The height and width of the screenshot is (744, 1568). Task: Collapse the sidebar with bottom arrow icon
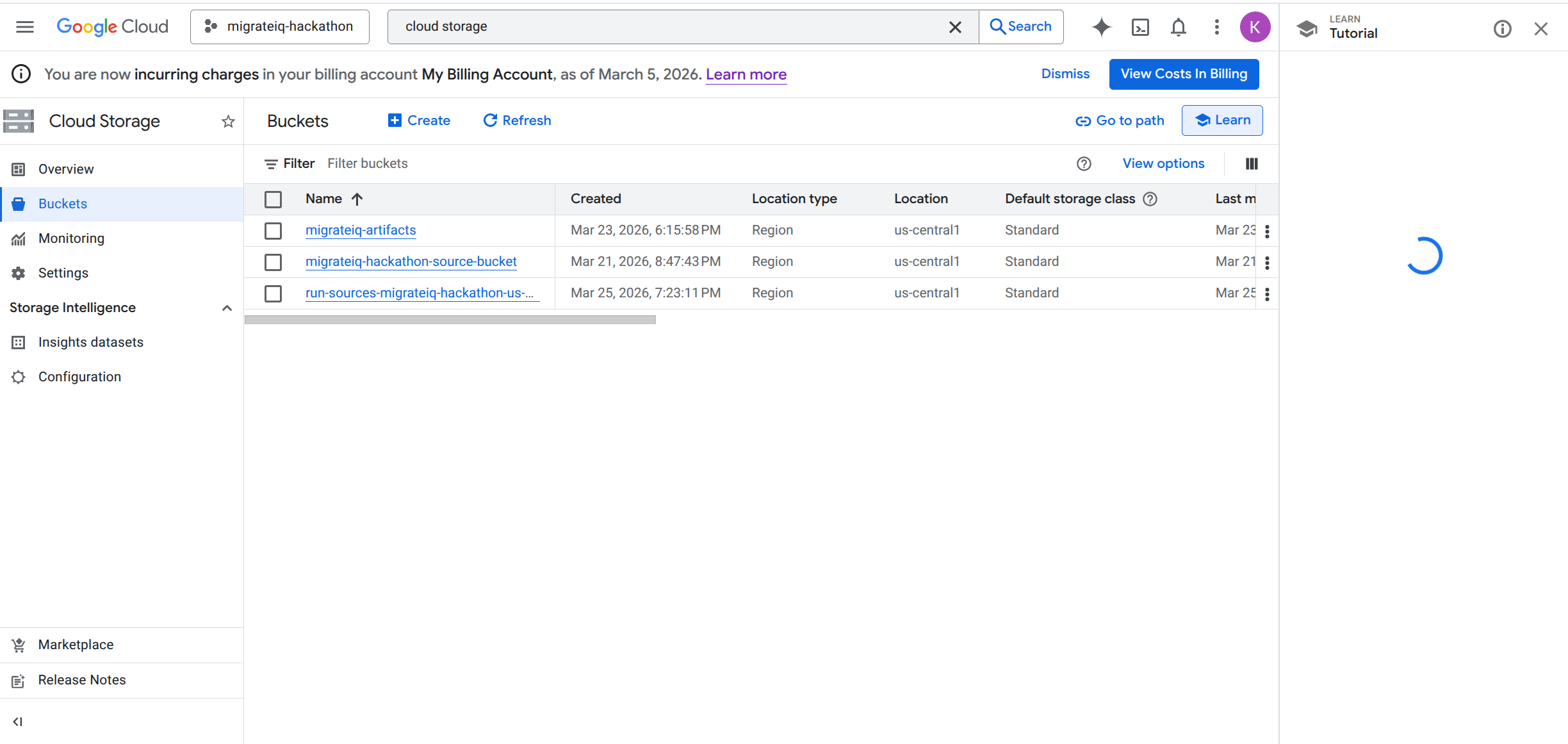point(18,722)
